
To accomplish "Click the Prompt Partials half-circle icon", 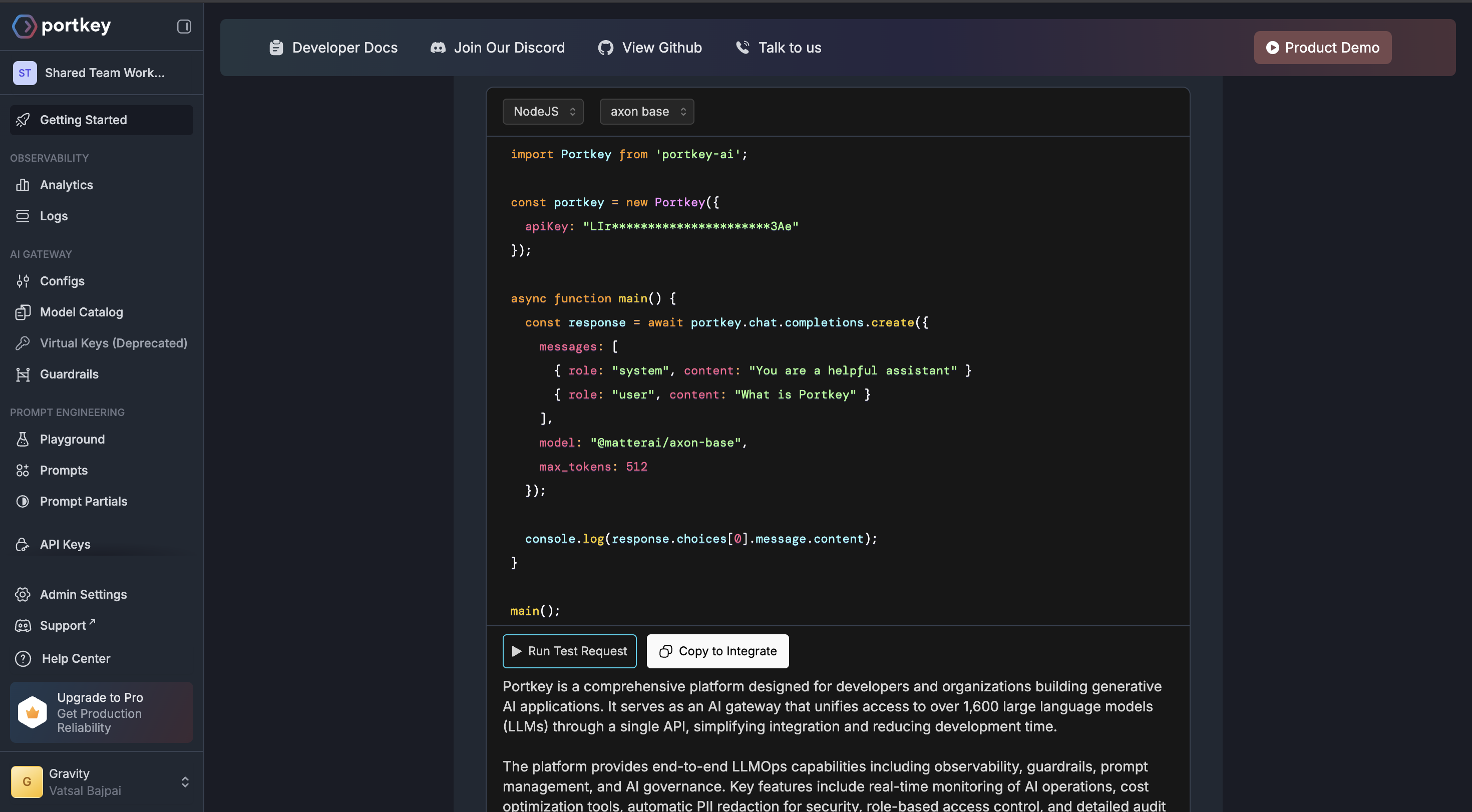I will [23, 501].
